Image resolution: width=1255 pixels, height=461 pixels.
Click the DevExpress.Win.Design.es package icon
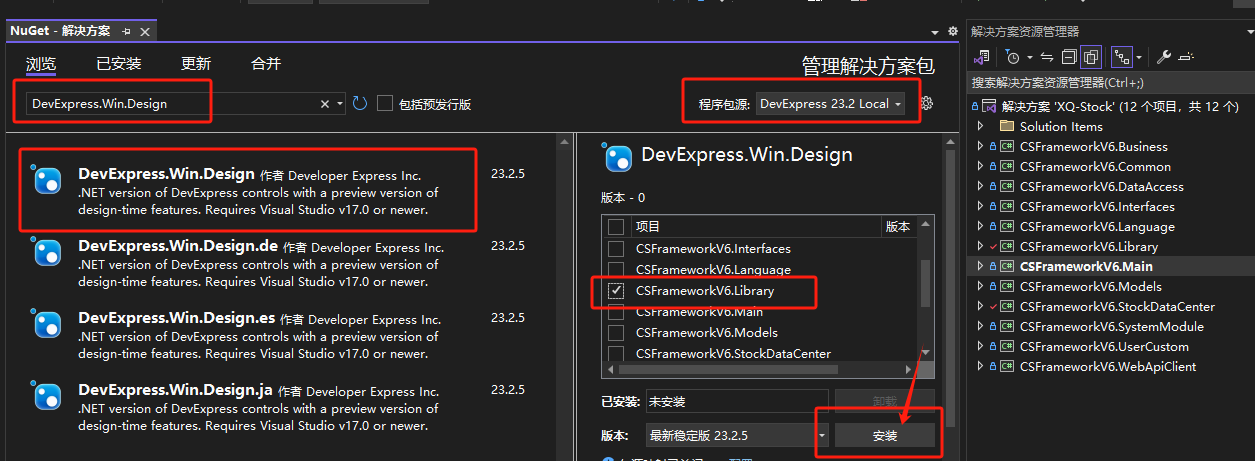click(x=48, y=325)
